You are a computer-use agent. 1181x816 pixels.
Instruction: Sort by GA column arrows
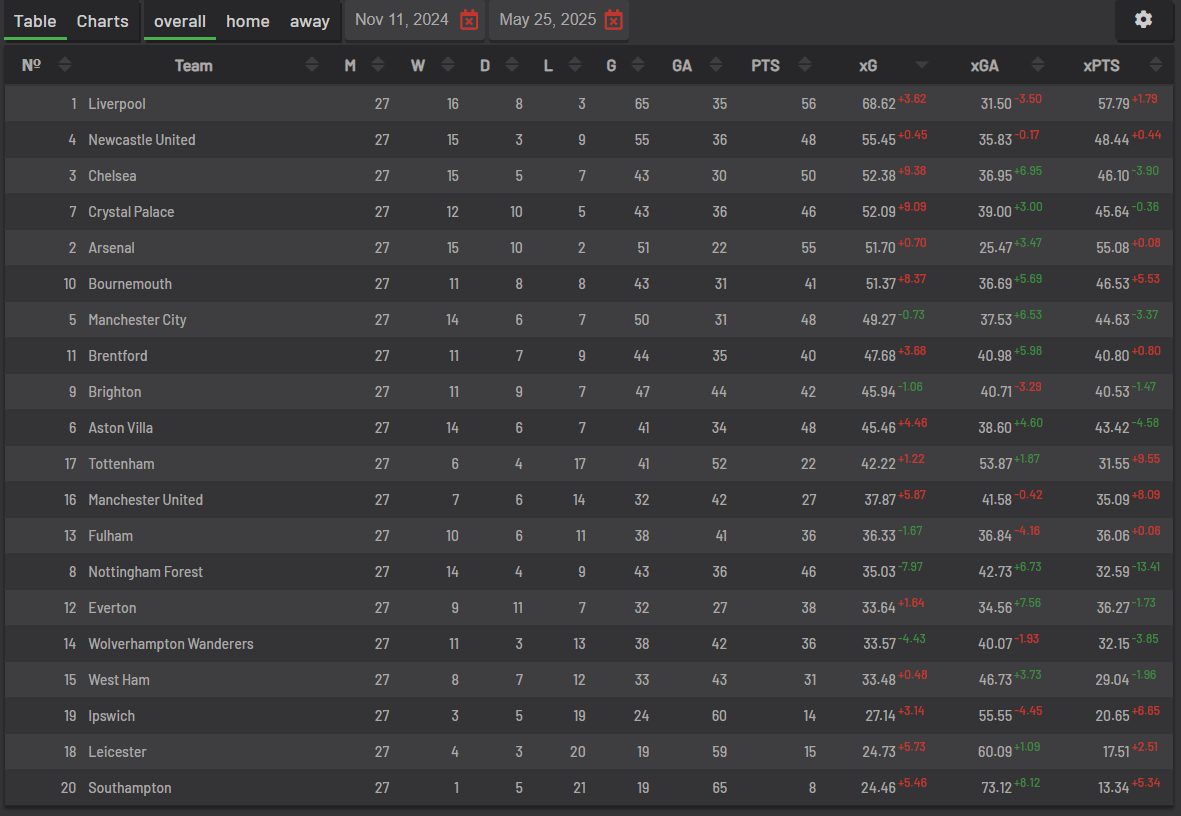point(716,65)
